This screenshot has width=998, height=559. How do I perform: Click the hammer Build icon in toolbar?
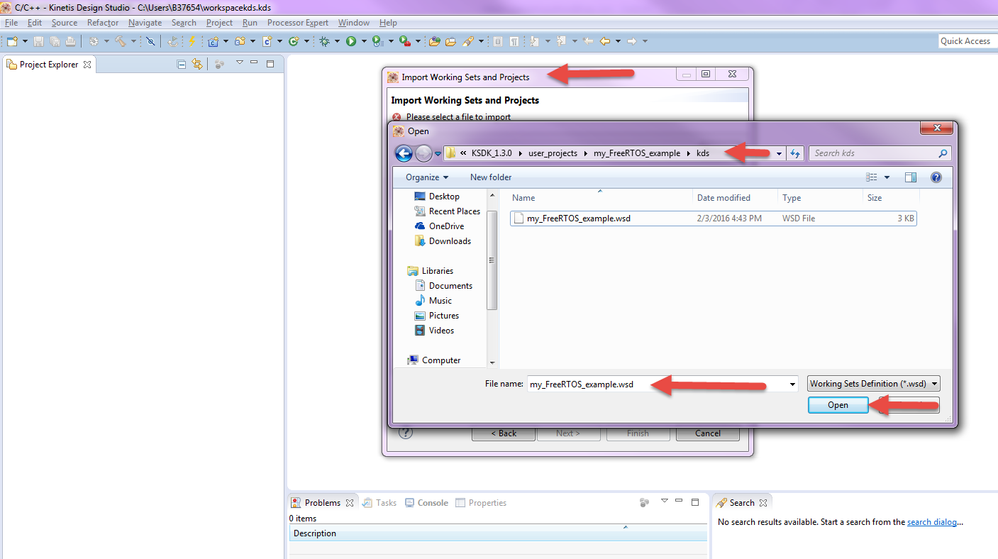(120, 41)
